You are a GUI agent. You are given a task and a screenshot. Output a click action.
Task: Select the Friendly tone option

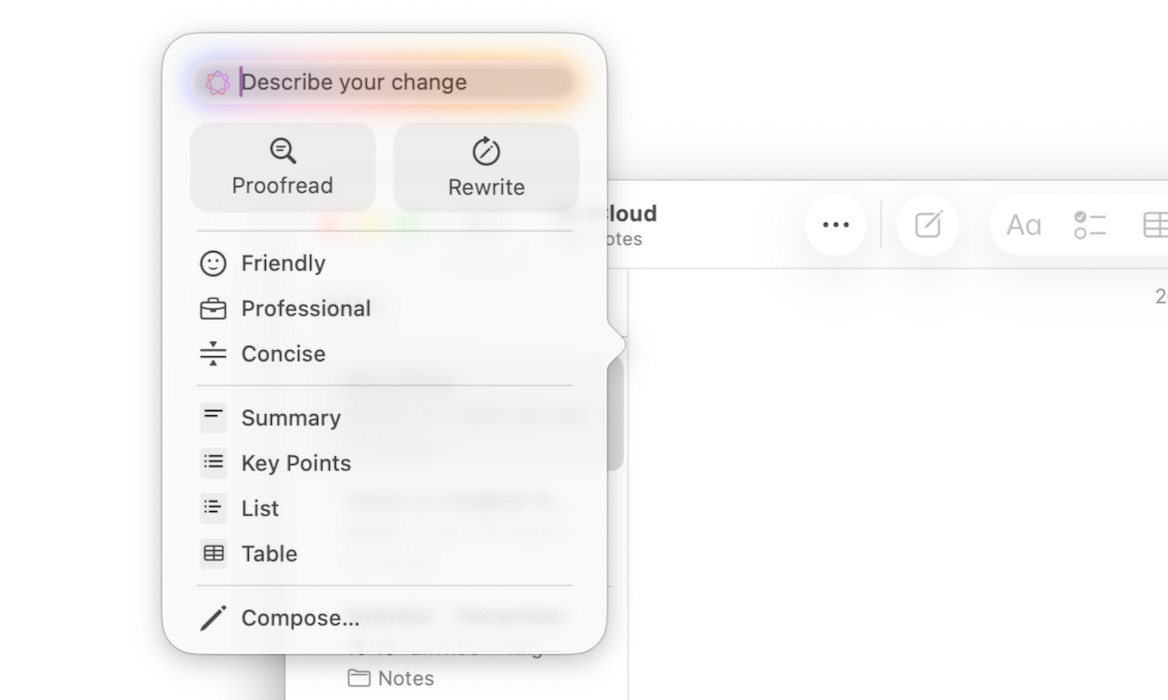(283, 263)
